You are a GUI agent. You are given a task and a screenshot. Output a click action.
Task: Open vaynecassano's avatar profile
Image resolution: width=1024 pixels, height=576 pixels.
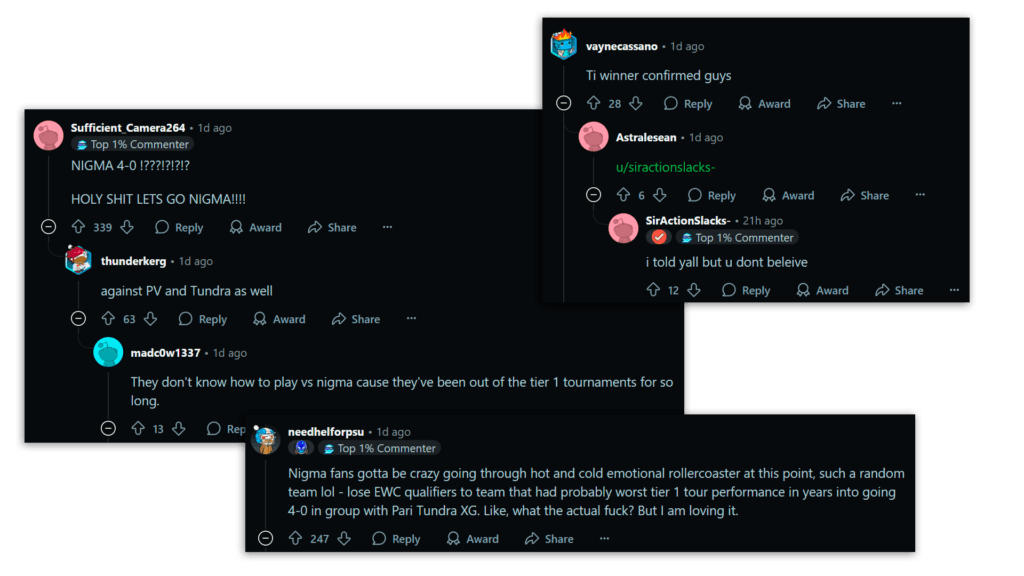coord(564,46)
